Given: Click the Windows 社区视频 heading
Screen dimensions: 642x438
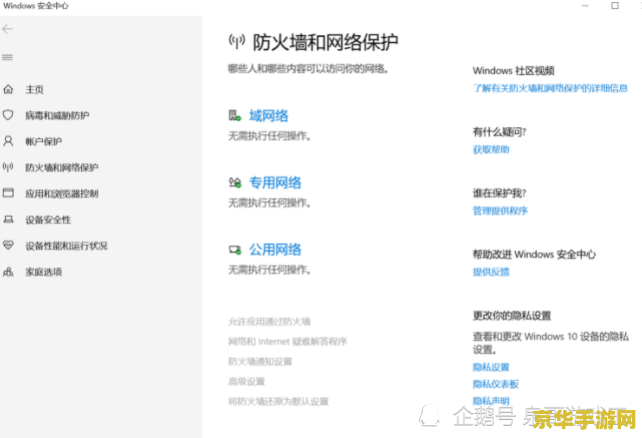Looking at the screenshot, I should pos(513,70).
